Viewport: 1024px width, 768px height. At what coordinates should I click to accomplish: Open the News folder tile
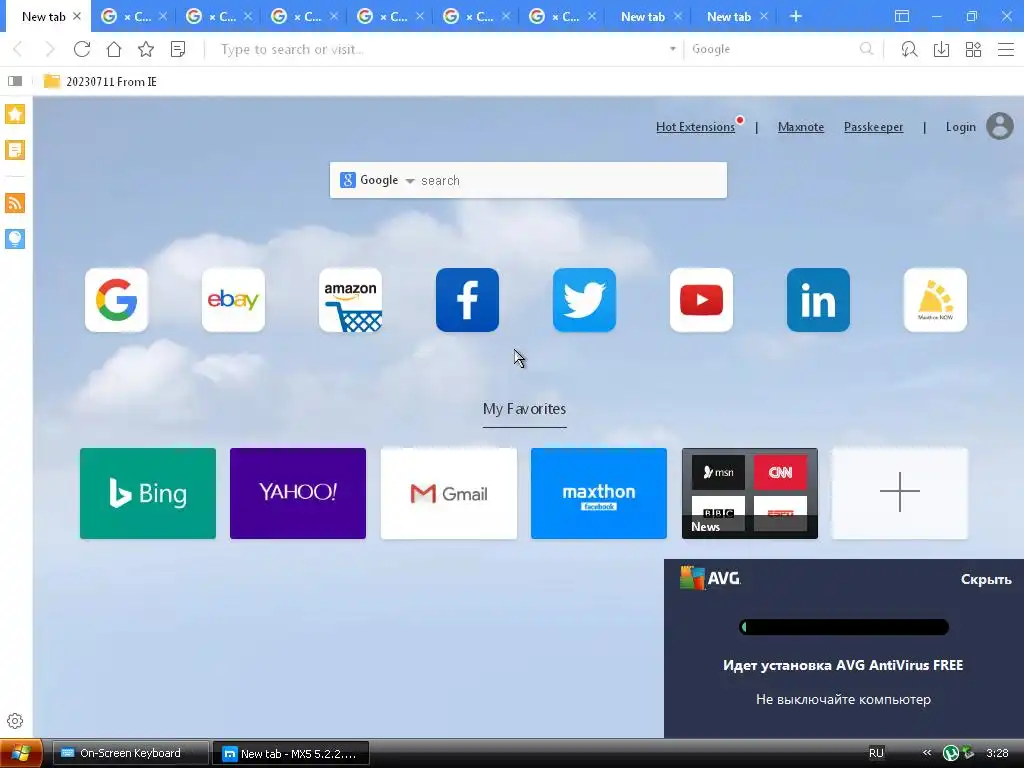[750, 494]
